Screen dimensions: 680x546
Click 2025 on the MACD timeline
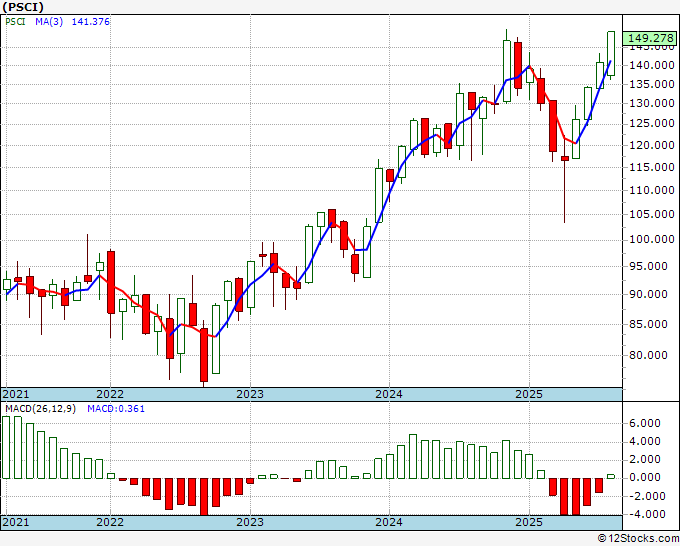(529, 522)
